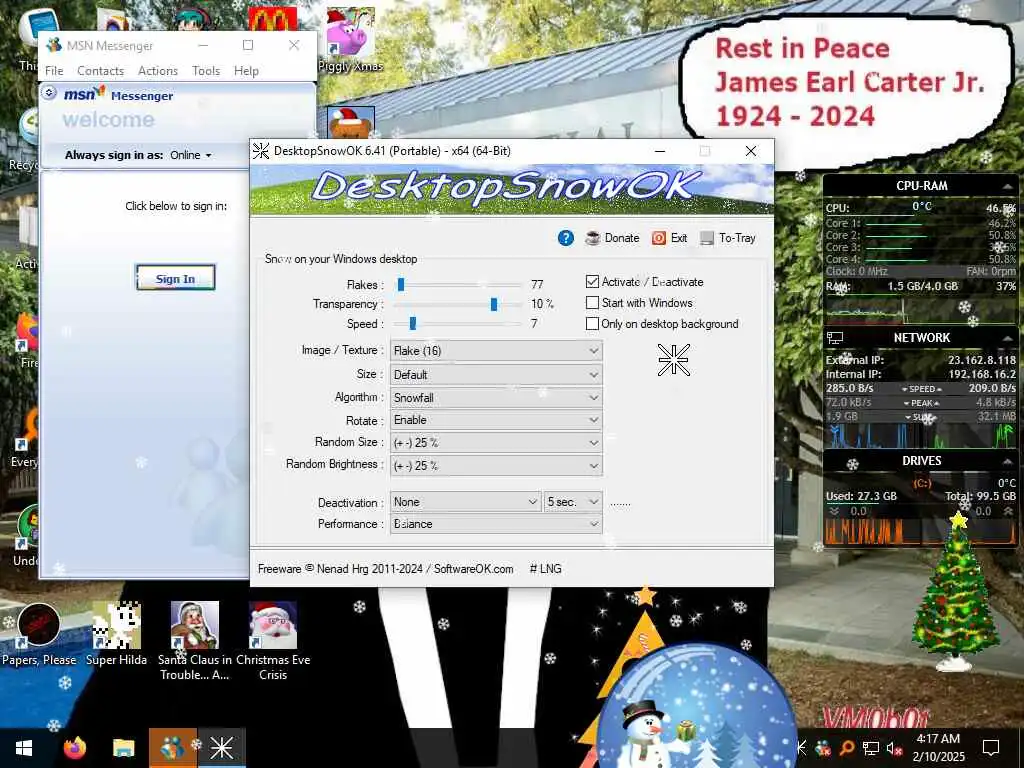
Task: Toggle the Activate / Deactivate checkbox
Action: coord(592,281)
